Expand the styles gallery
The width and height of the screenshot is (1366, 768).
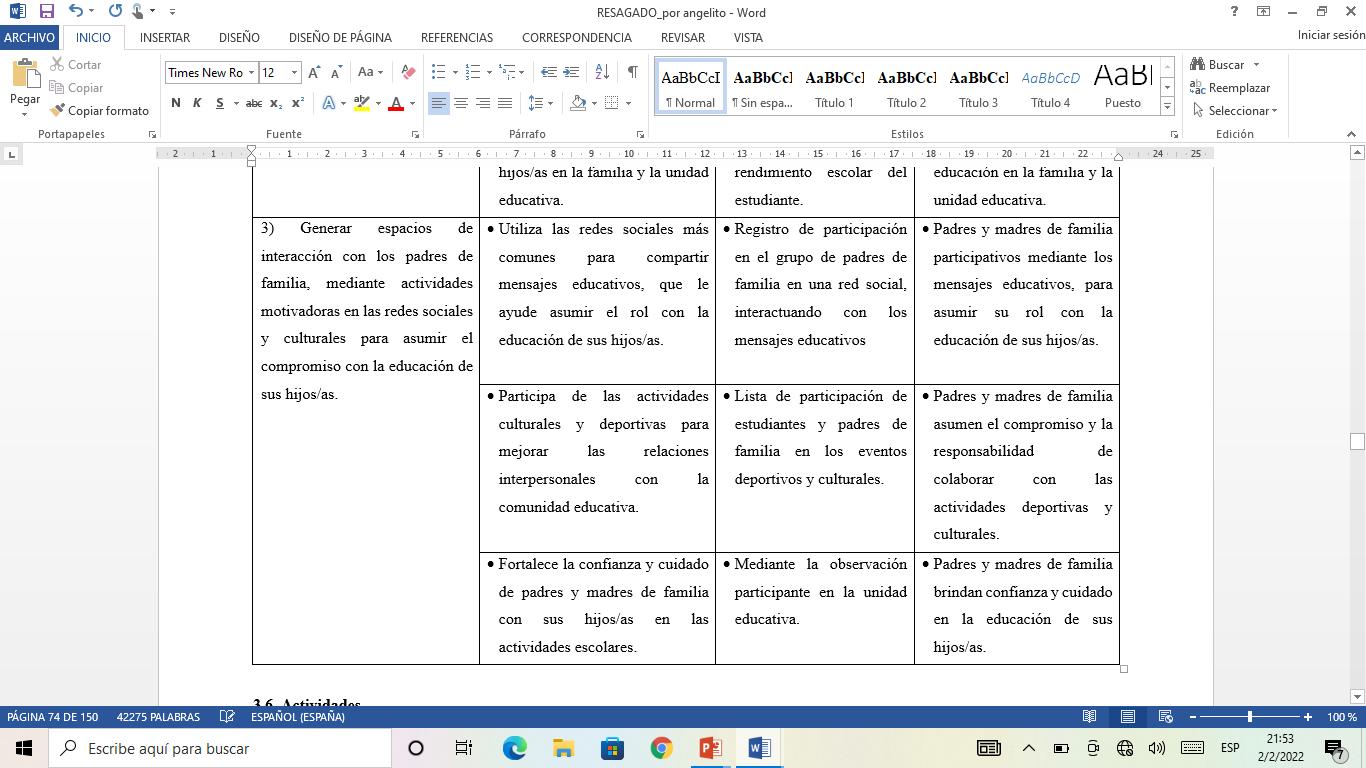(x=1167, y=106)
